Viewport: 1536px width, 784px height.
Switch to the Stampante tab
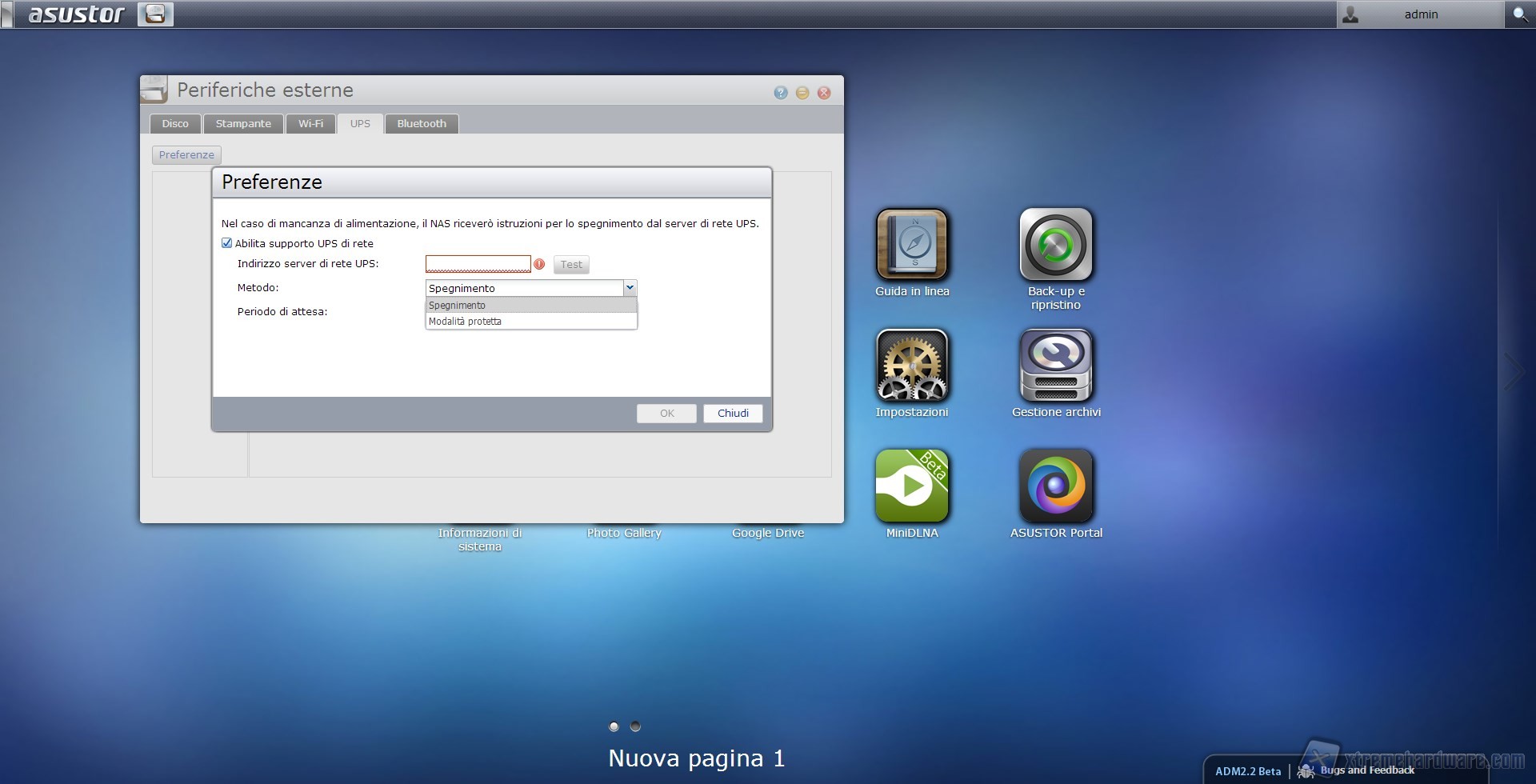pyautogui.click(x=243, y=124)
